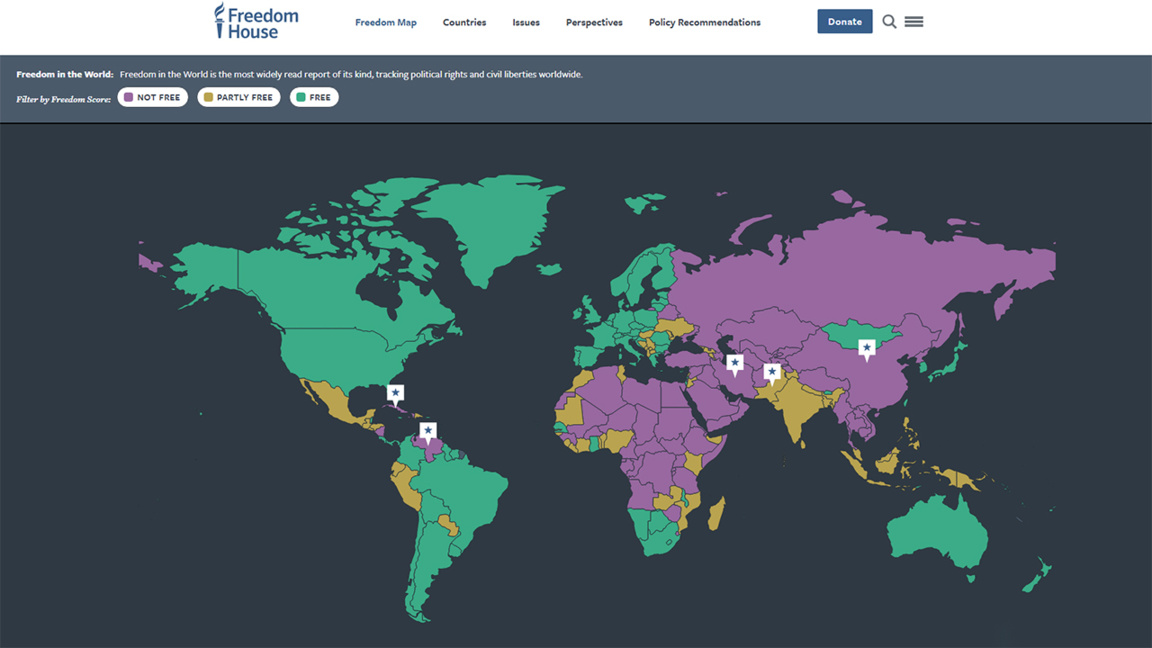Click the star marker over Venezuela
The image size is (1152, 648).
[x=428, y=431]
